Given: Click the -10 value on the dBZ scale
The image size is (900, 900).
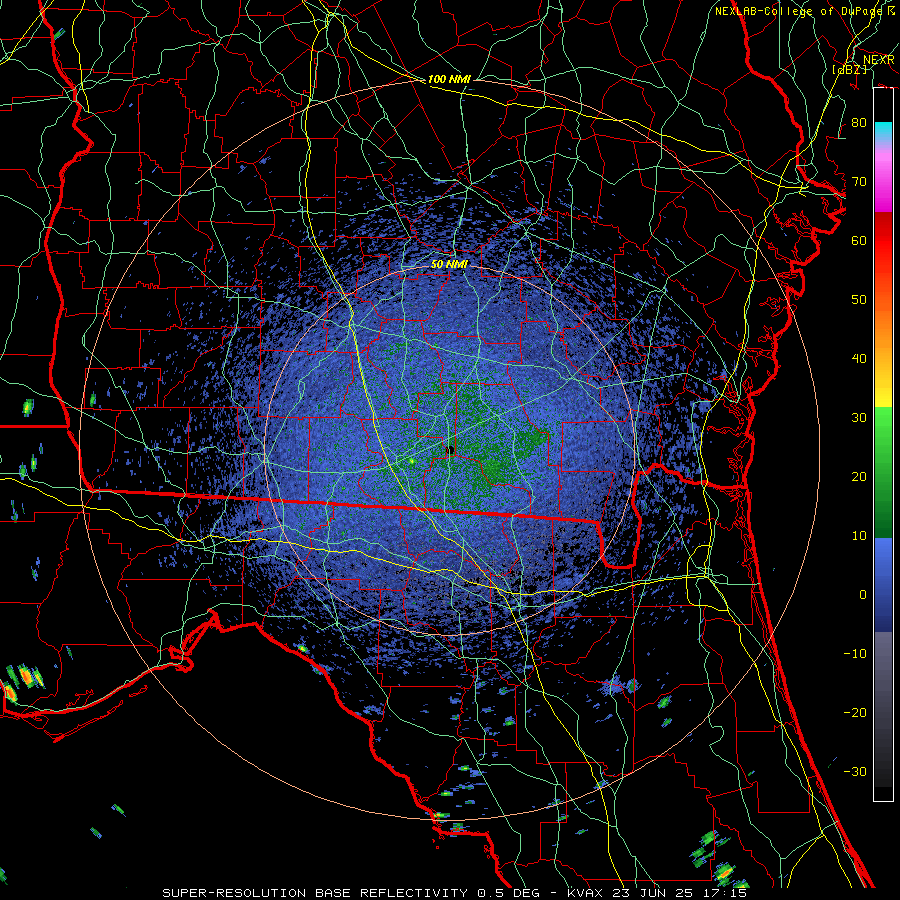Looking at the screenshot, I should [855, 654].
